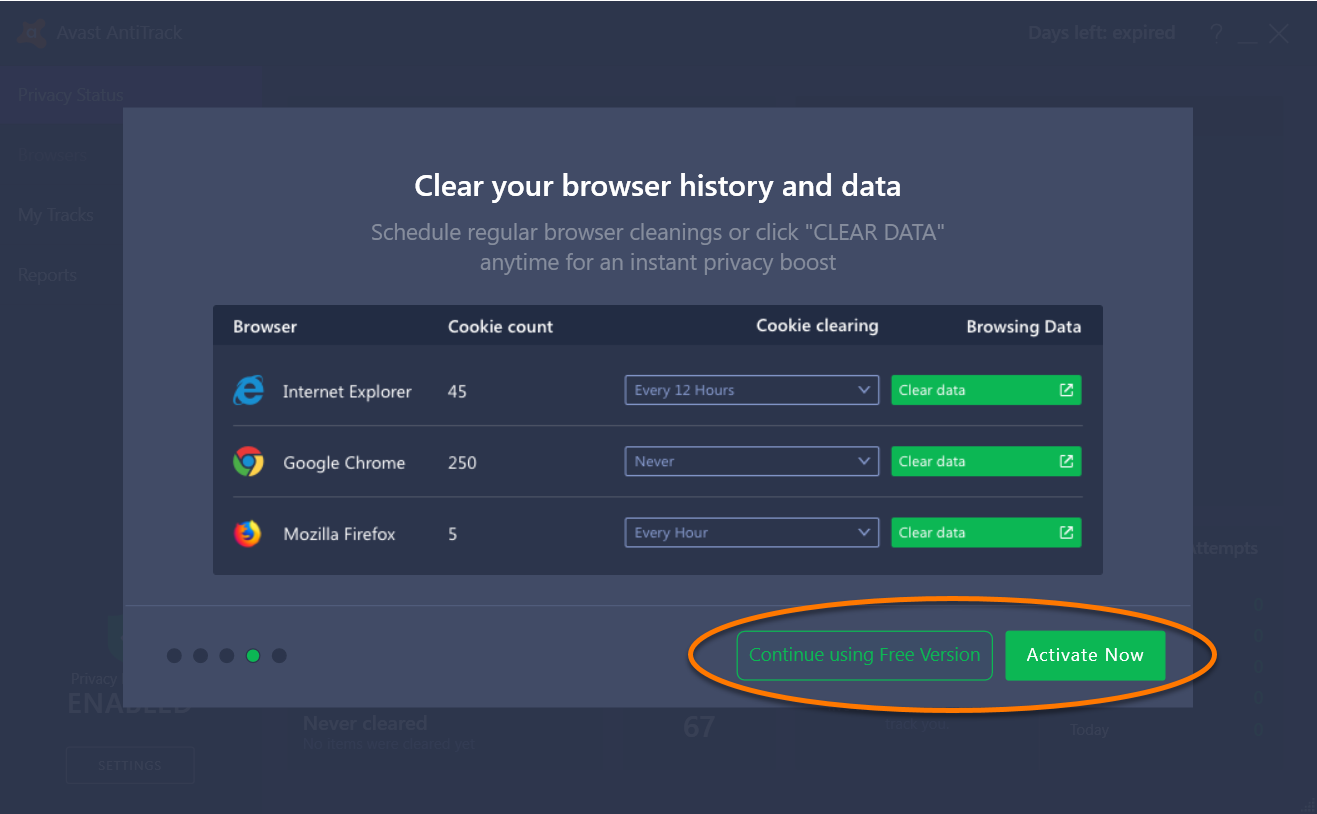The height and width of the screenshot is (814, 1317).
Task: Go to the Reports sidebar item
Action: tap(47, 275)
